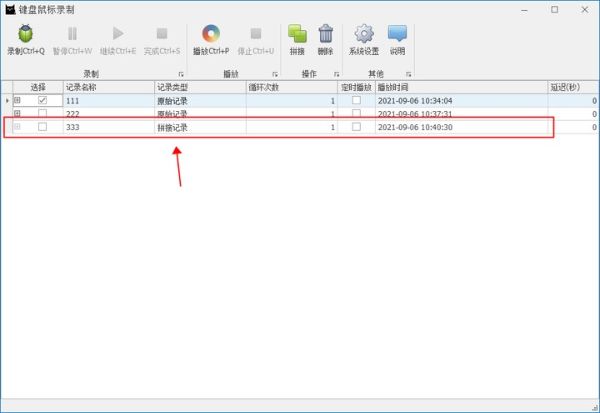The width and height of the screenshot is (600, 413).
Task: Select the record name cell 111
Action: point(109,101)
